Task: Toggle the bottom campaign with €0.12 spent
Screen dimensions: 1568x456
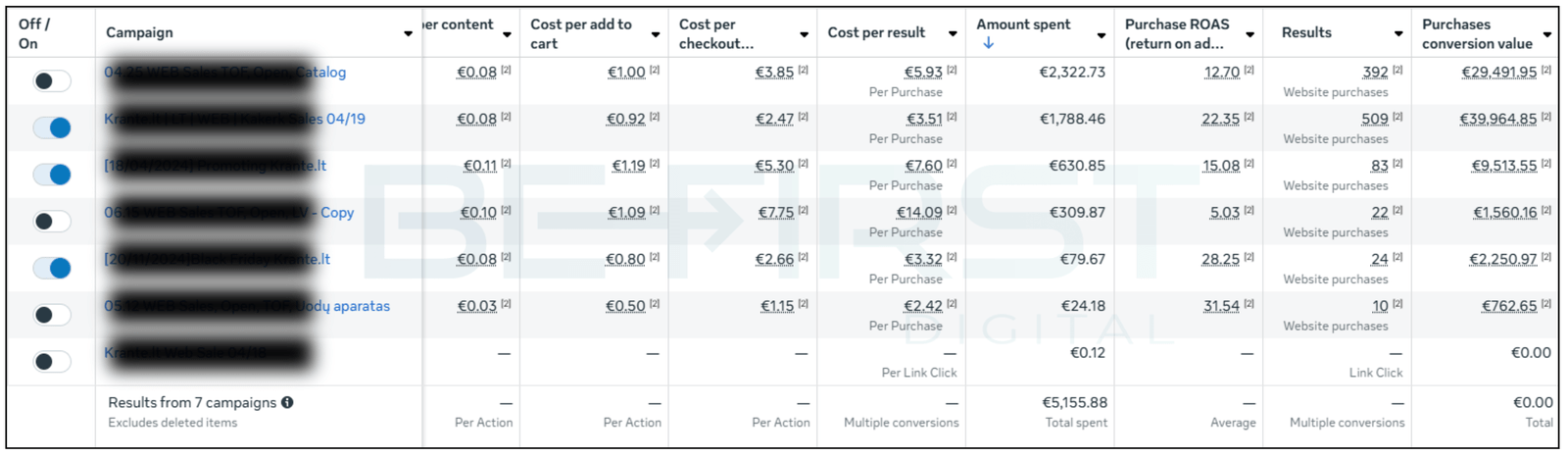Action: tap(52, 361)
